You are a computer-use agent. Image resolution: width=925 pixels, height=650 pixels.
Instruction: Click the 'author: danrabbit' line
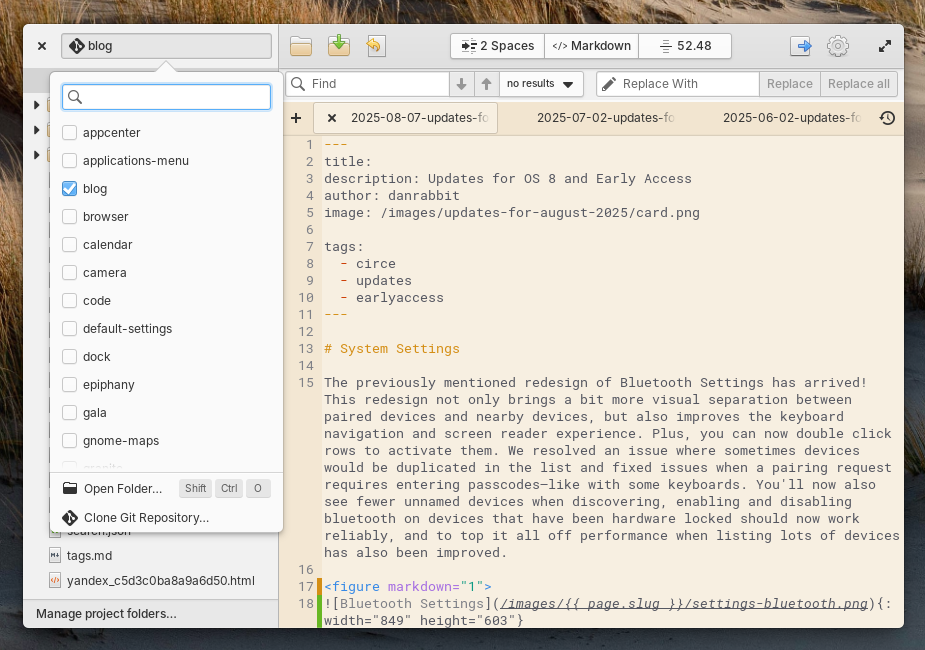pos(392,196)
